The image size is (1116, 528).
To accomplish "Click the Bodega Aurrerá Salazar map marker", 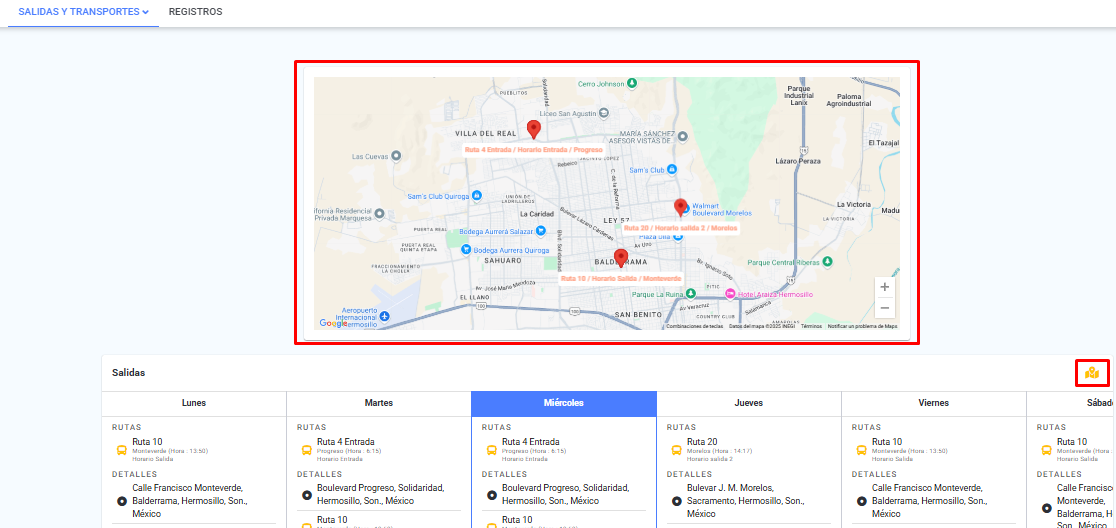I will click(540, 230).
